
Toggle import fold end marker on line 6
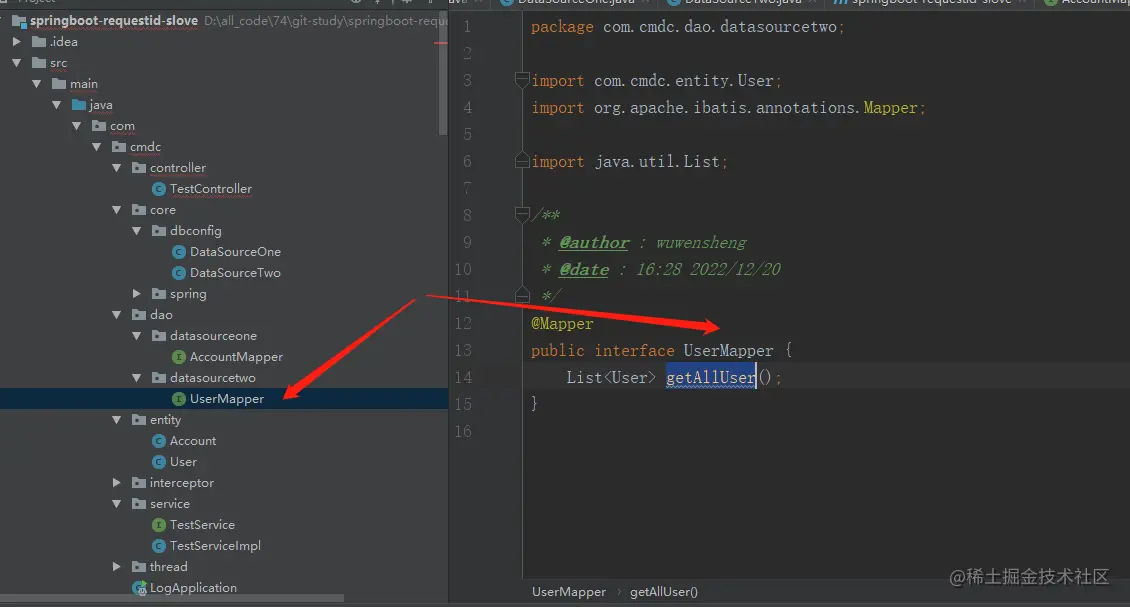(x=522, y=161)
